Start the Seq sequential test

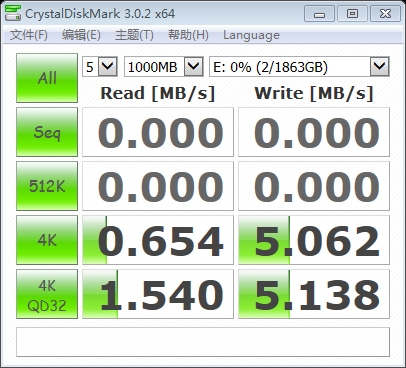(x=47, y=132)
